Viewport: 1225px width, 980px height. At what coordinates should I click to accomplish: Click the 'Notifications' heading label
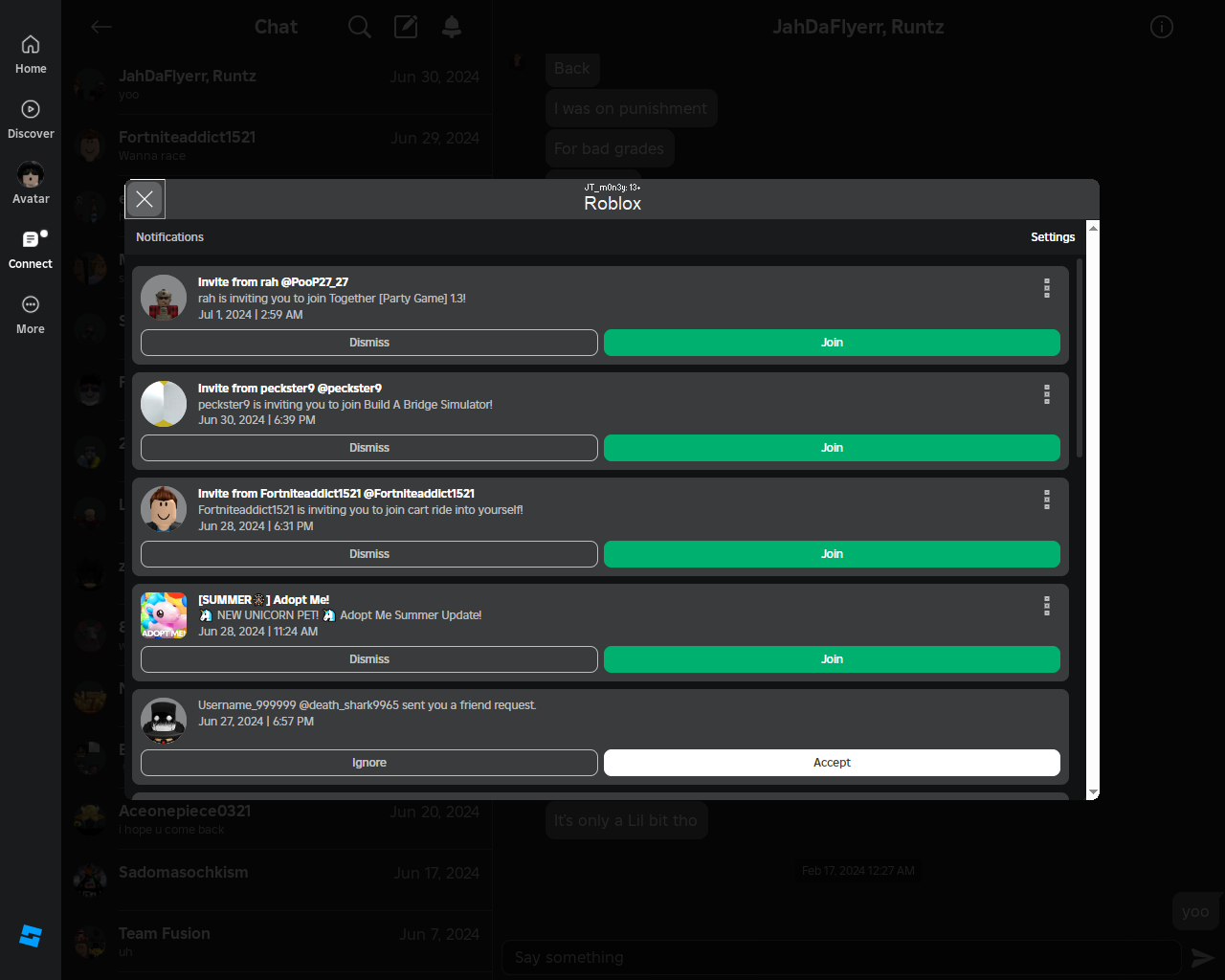point(169,237)
